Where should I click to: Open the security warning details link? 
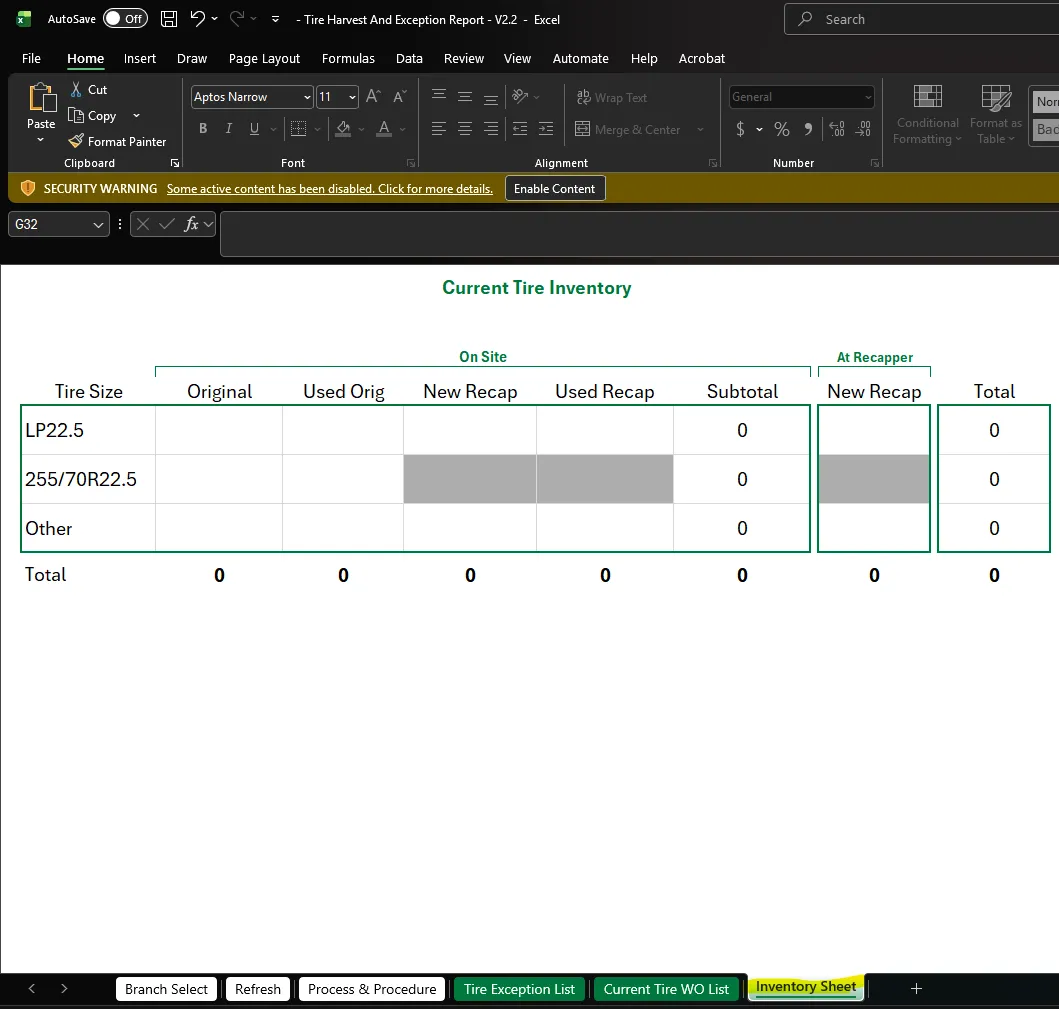coord(330,189)
